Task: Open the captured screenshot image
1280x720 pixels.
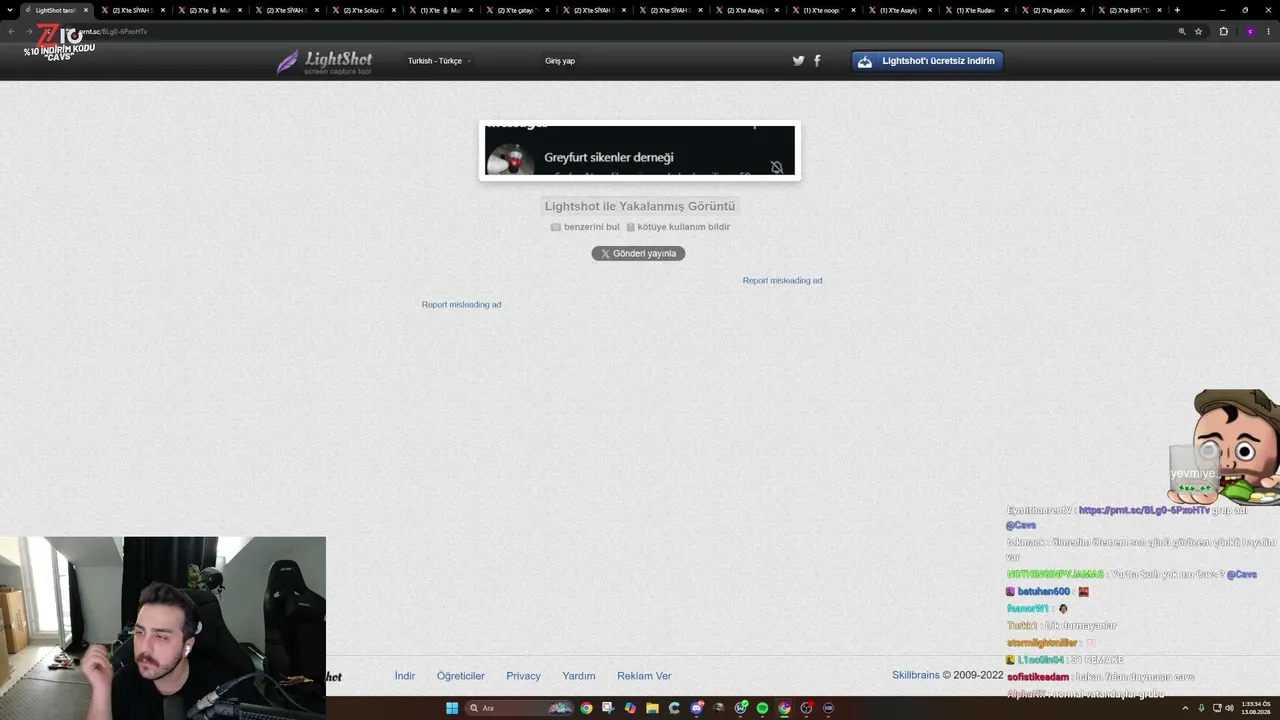Action: pos(640,150)
